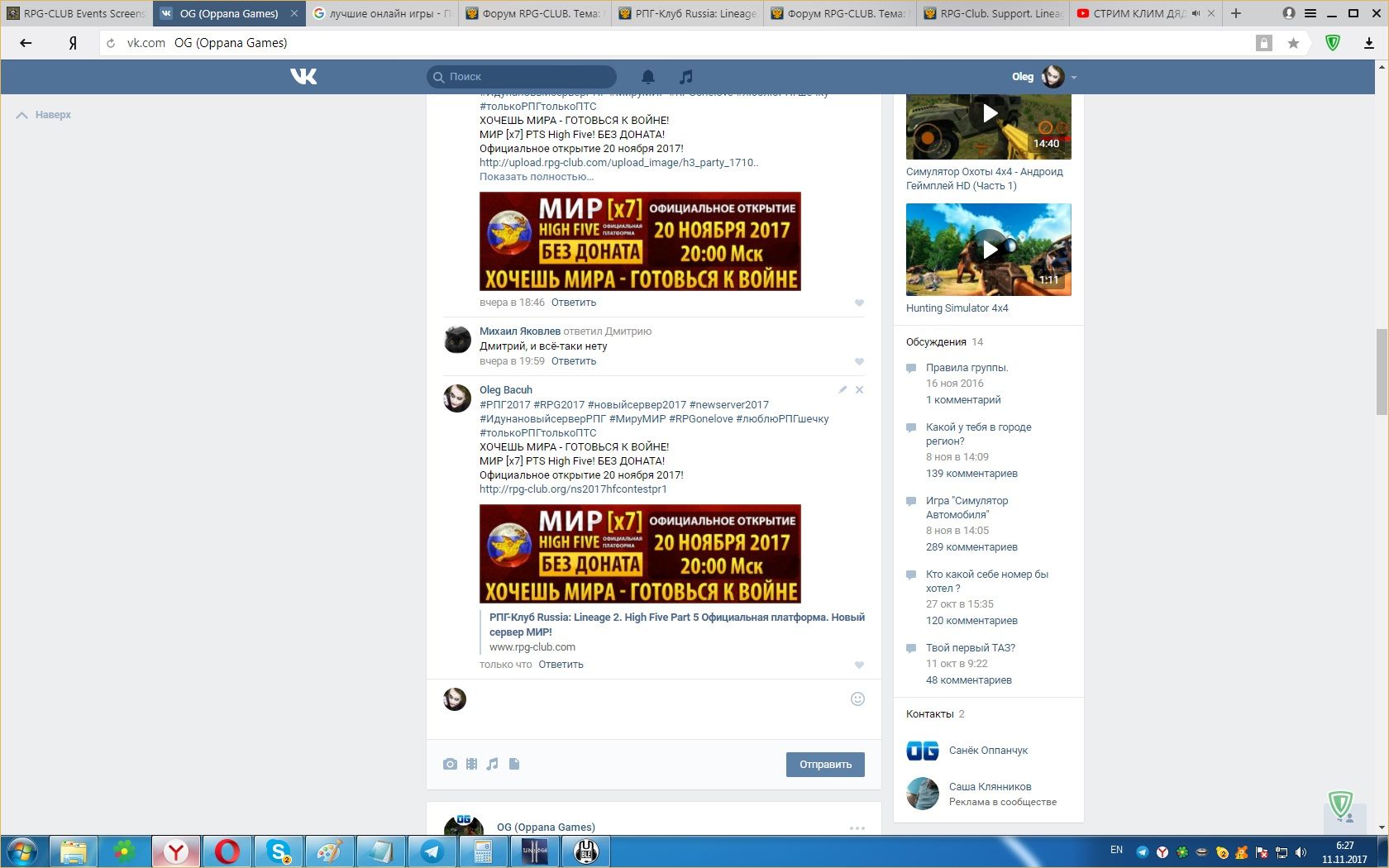Like Михаил Яковлев's comment
The width and height of the screenshot is (1389, 868).
click(x=859, y=361)
